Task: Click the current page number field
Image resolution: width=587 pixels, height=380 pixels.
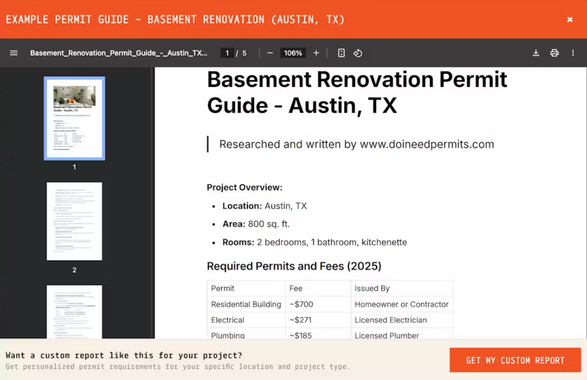Action: 227,53
